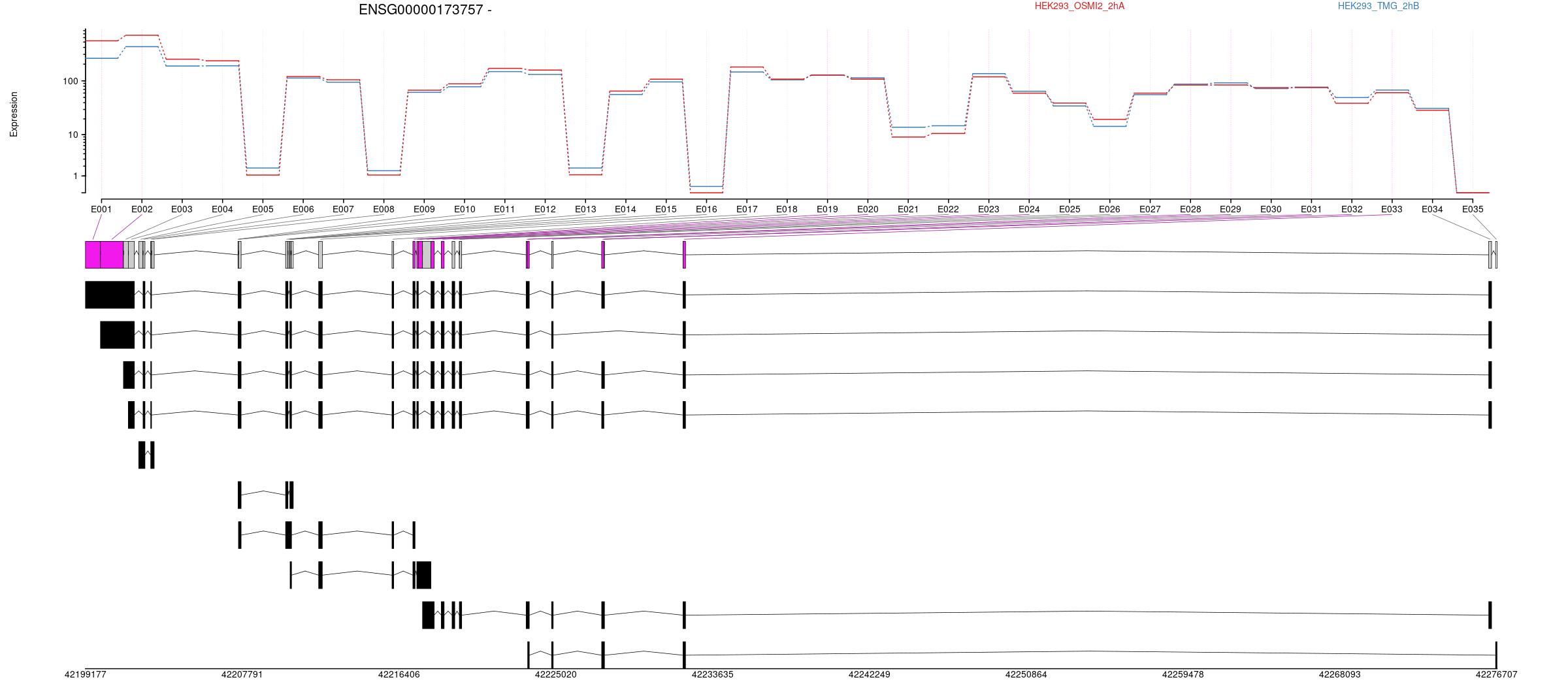1568x686 pixels.
Task: Select exon label E034
Action: pyautogui.click(x=1432, y=209)
